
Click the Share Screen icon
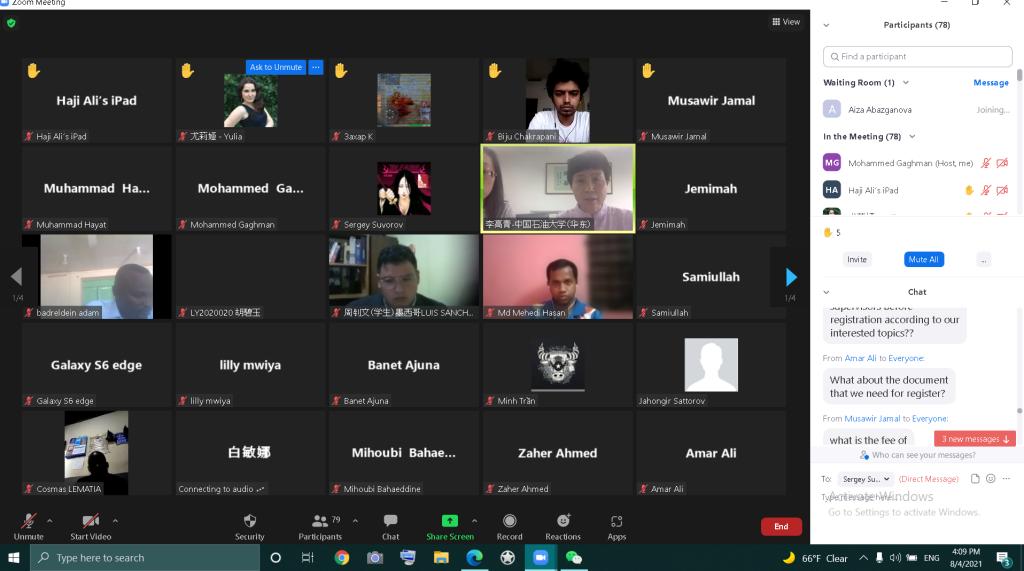pyautogui.click(x=450, y=521)
